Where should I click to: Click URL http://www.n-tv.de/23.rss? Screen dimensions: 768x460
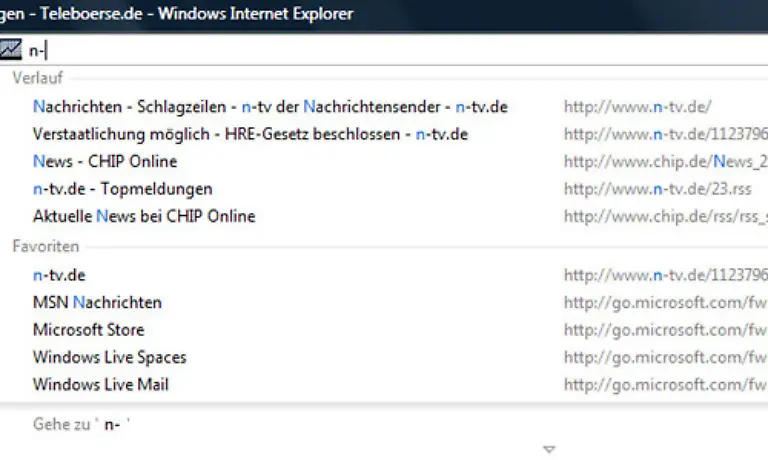coord(657,189)
